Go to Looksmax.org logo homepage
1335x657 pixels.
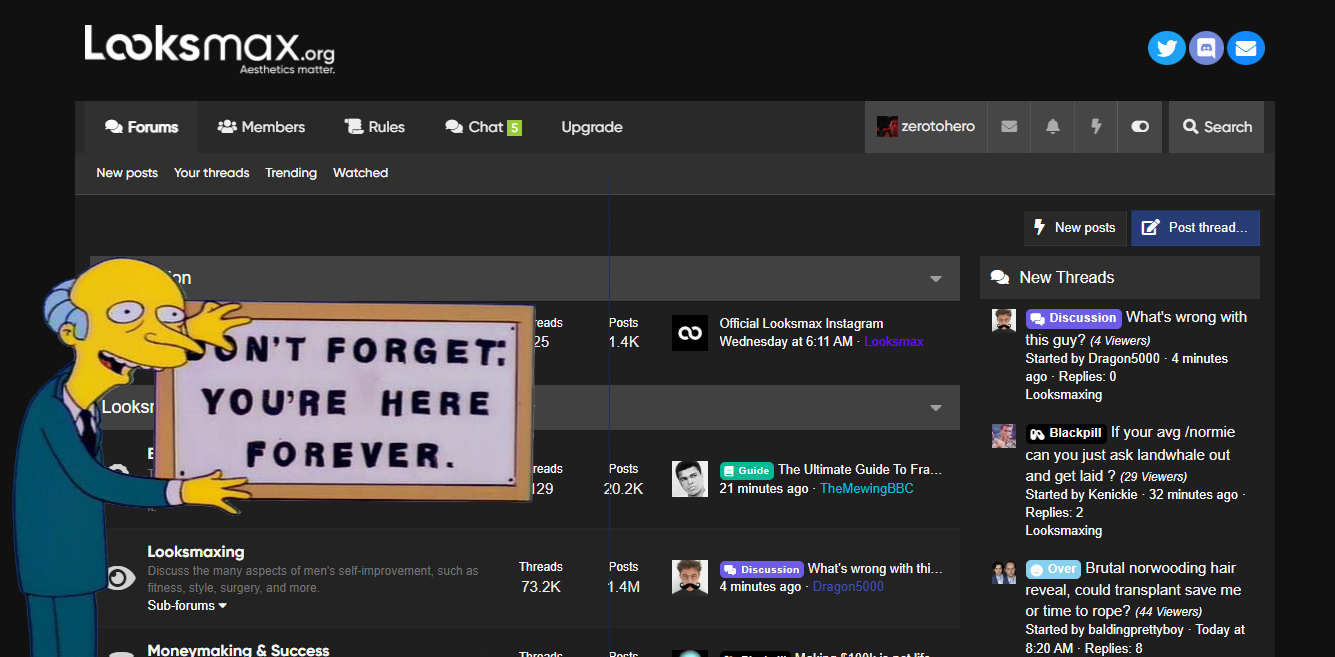click(x=209, y=49)
